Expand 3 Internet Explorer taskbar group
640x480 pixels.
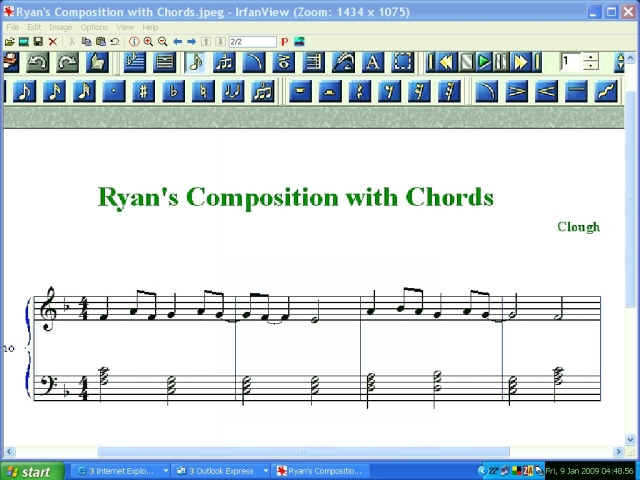pos(120,471)
